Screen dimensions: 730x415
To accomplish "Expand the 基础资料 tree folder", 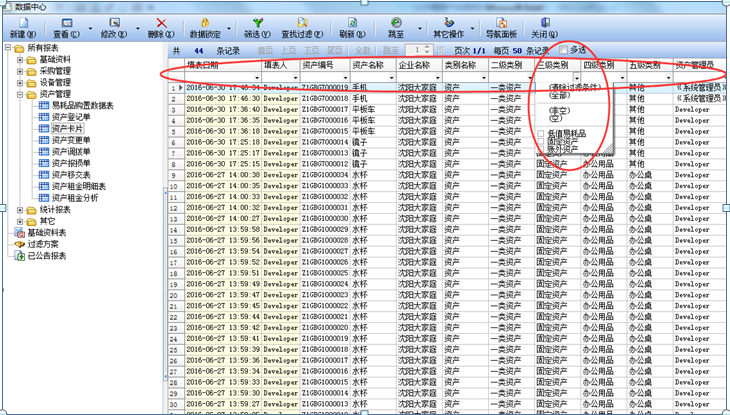I will click(x=20, y=60).
